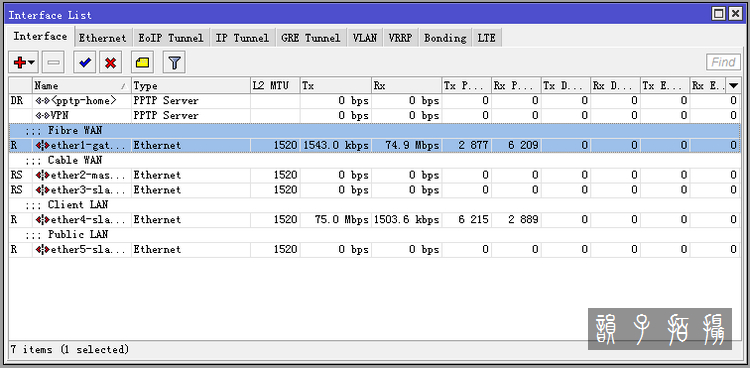Image resolution: width=750 pixels, height=368 pixels.
Task: Click the ether1 Tx value 1543.0 kbps
Action: point(335,145)
